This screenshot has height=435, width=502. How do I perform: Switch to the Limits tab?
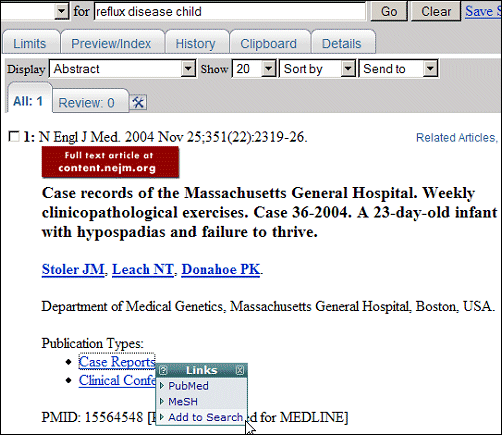pyautogui.click(x=30, y=43)
